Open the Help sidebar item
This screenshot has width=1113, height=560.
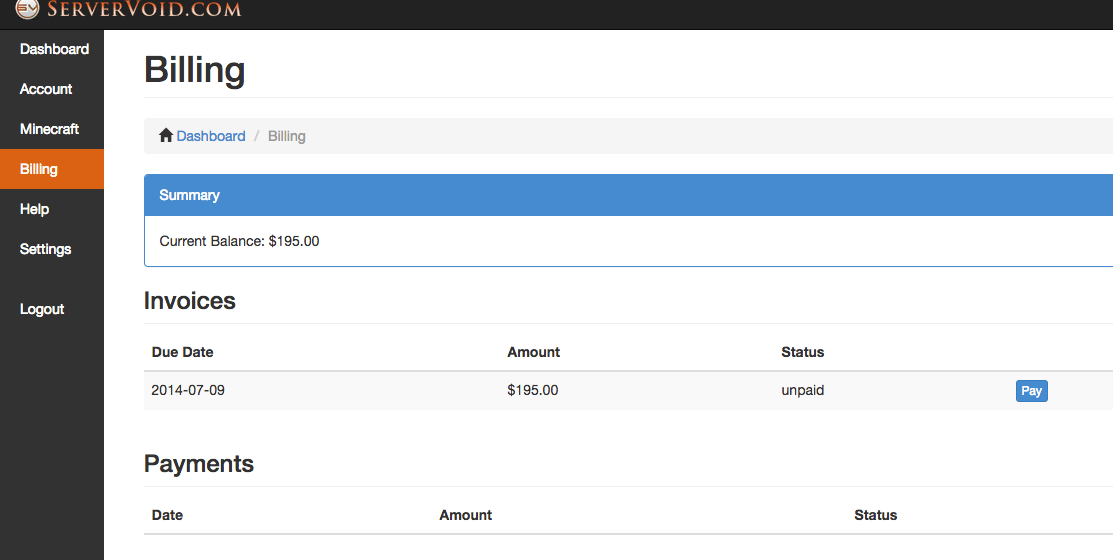point(34,209)
